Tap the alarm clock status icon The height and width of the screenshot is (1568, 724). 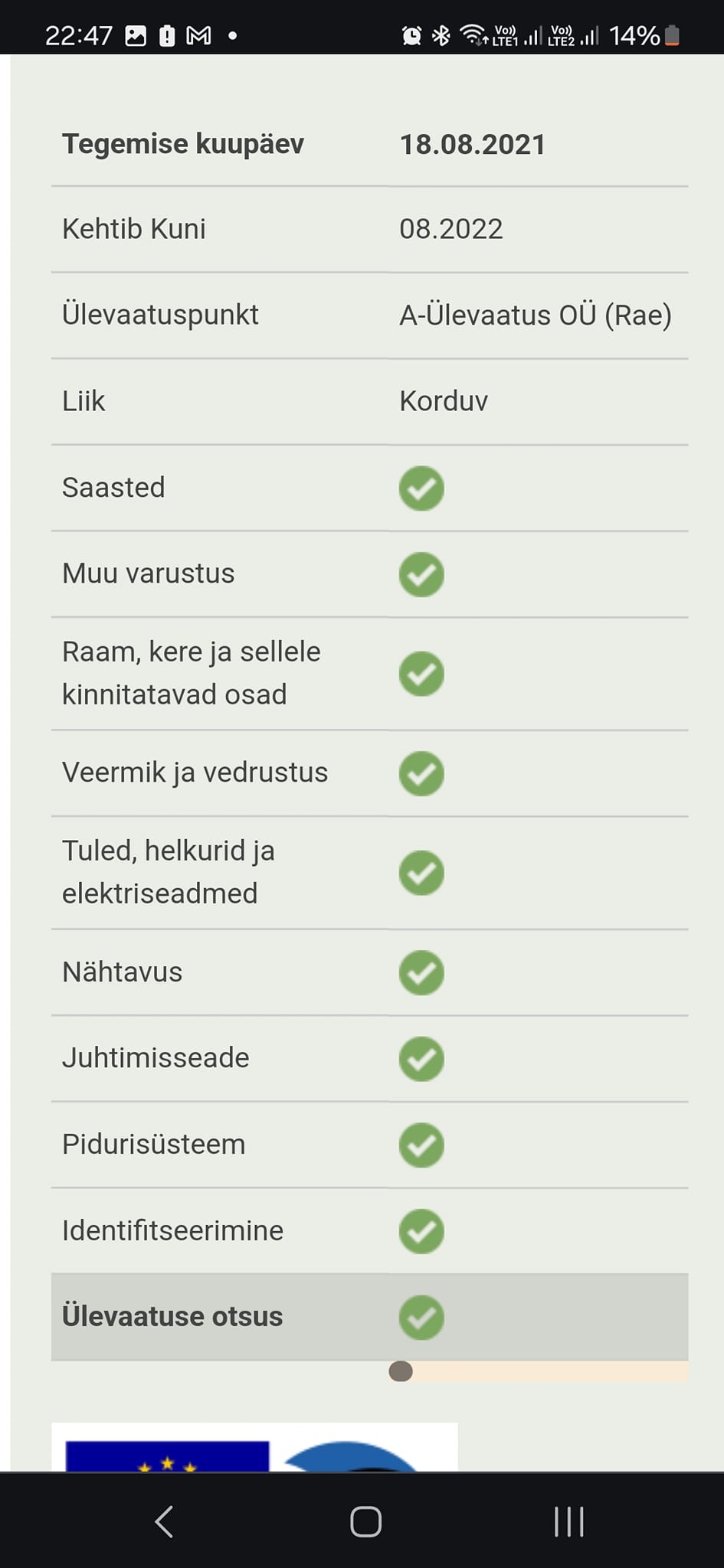tap(411, 35)
